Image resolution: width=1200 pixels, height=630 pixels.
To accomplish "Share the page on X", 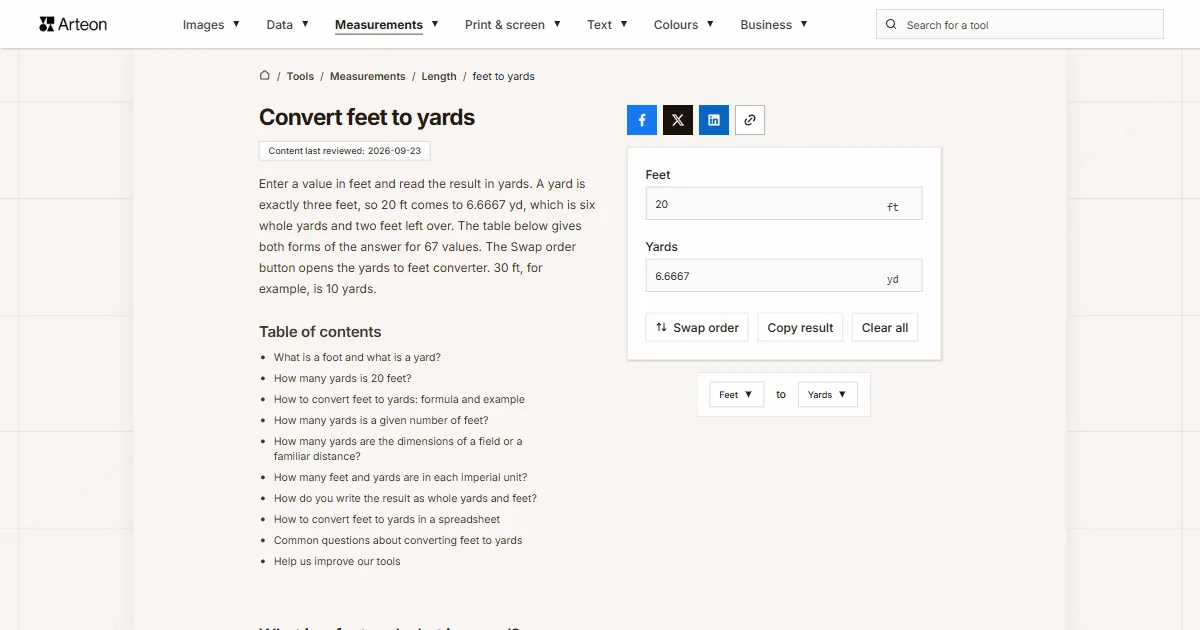I will [x=678, y=120].
